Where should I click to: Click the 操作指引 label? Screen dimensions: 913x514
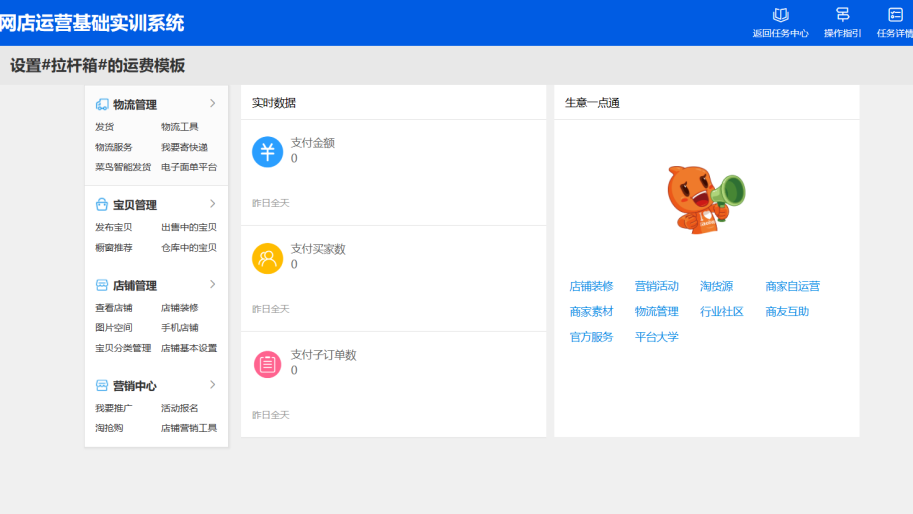(842, 33)
